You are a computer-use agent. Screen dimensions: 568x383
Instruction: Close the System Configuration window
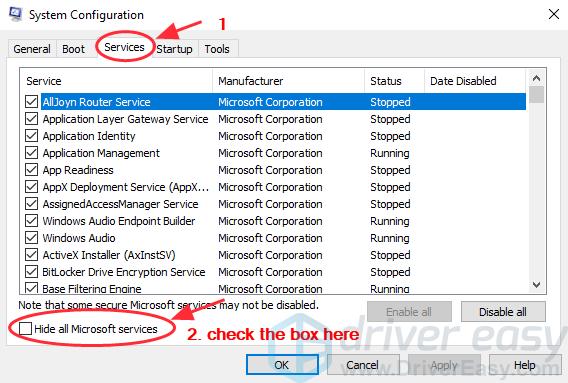(554, 14)
